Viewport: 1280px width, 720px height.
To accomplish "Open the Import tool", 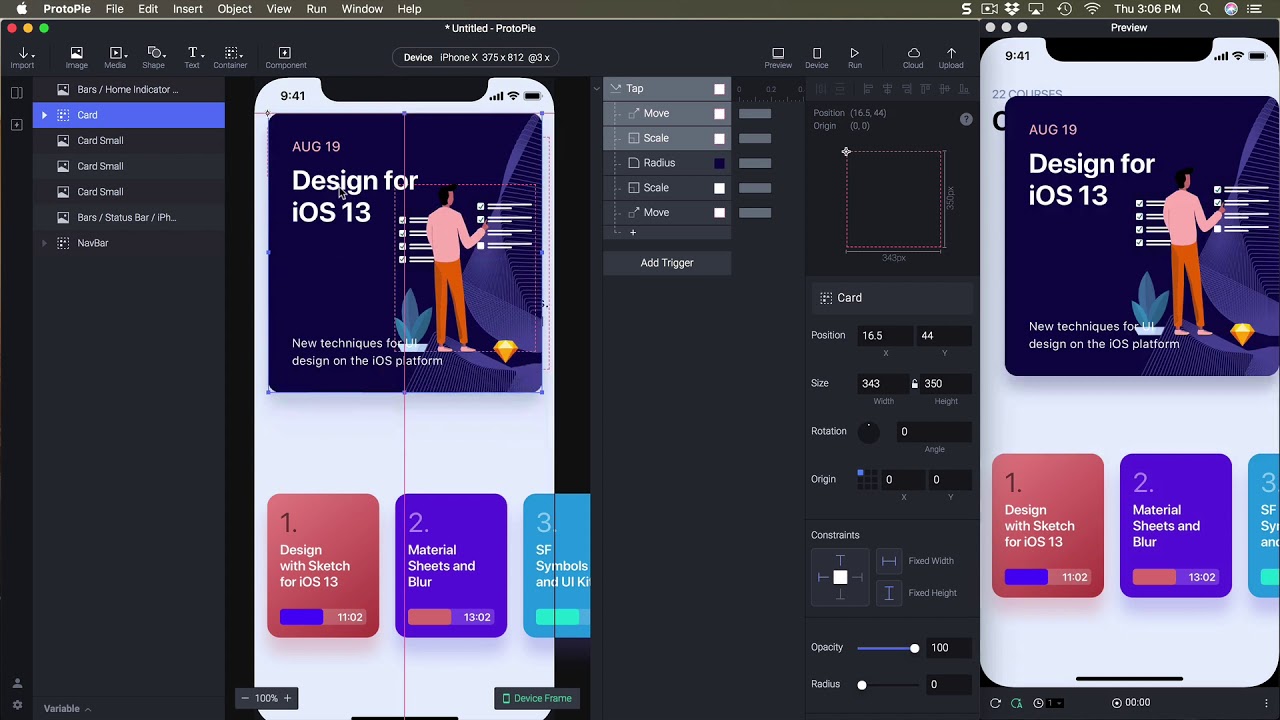I will (22, 58).
